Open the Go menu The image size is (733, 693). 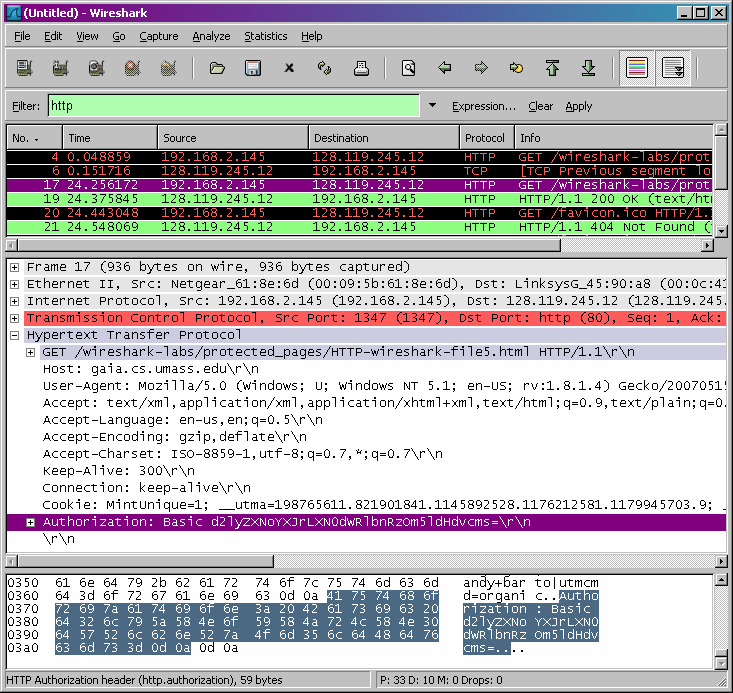(x=119, y=36)
